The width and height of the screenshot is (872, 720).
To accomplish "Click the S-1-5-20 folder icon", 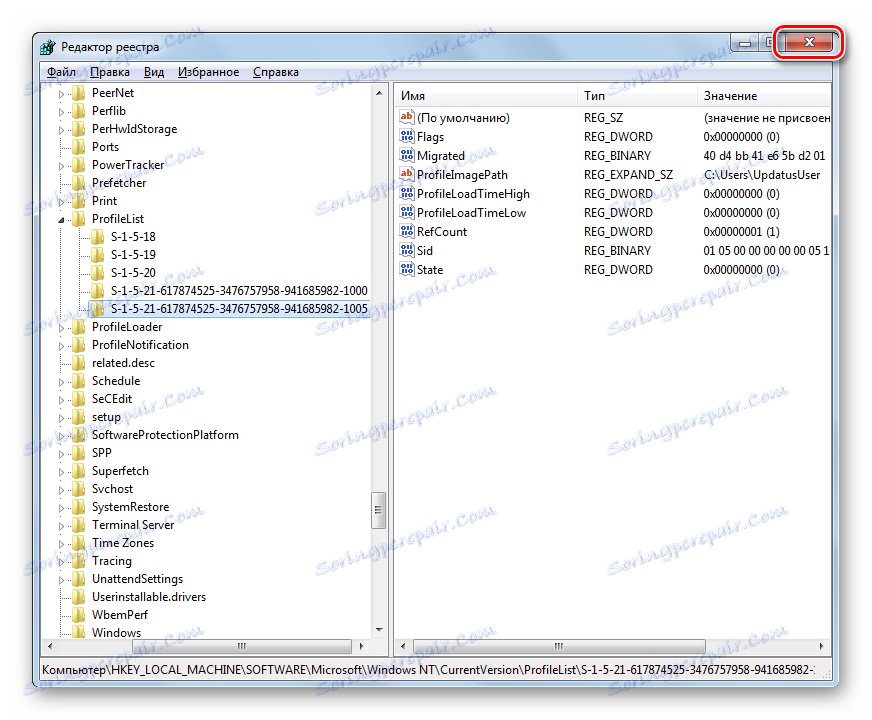I will pos(97,272).
